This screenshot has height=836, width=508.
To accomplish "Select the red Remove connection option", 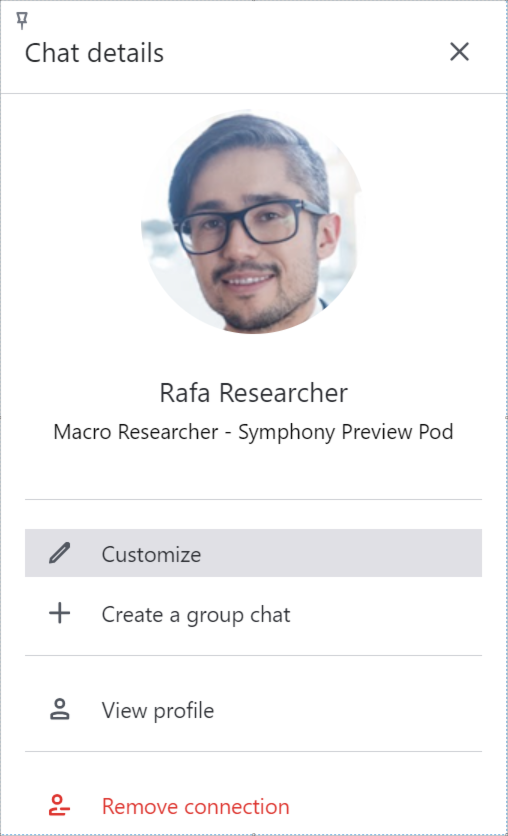I will tap(196, 807).
